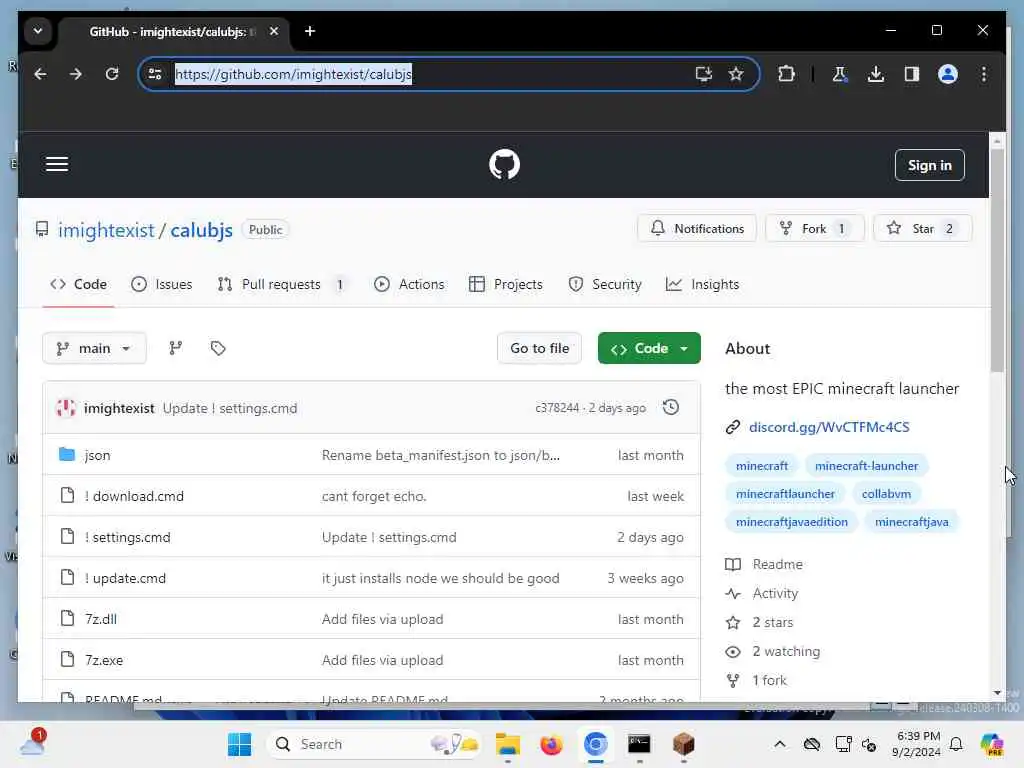This screenshot has width=1024, height=768.
Task: Click the minecraft-launcher topic tag
Action: [x=866, y=466]
